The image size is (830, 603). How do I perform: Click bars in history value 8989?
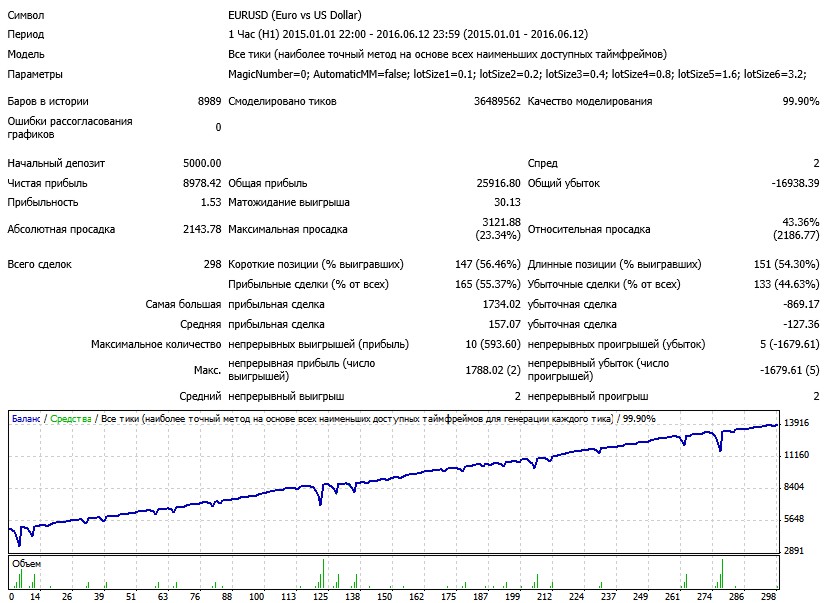click(x=209, y=101)
